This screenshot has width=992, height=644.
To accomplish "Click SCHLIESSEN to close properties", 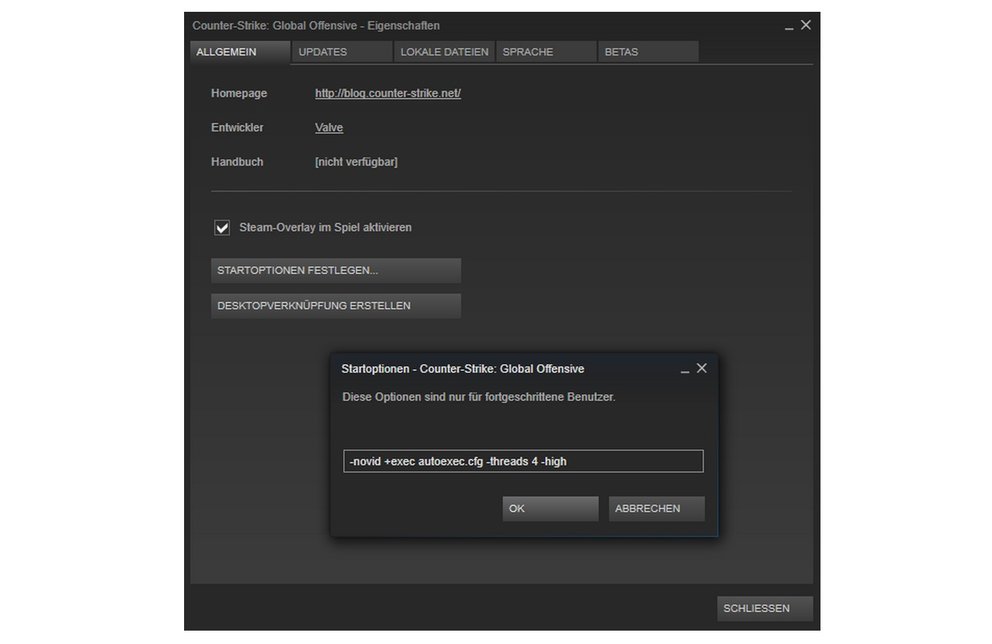I will 764,608.
